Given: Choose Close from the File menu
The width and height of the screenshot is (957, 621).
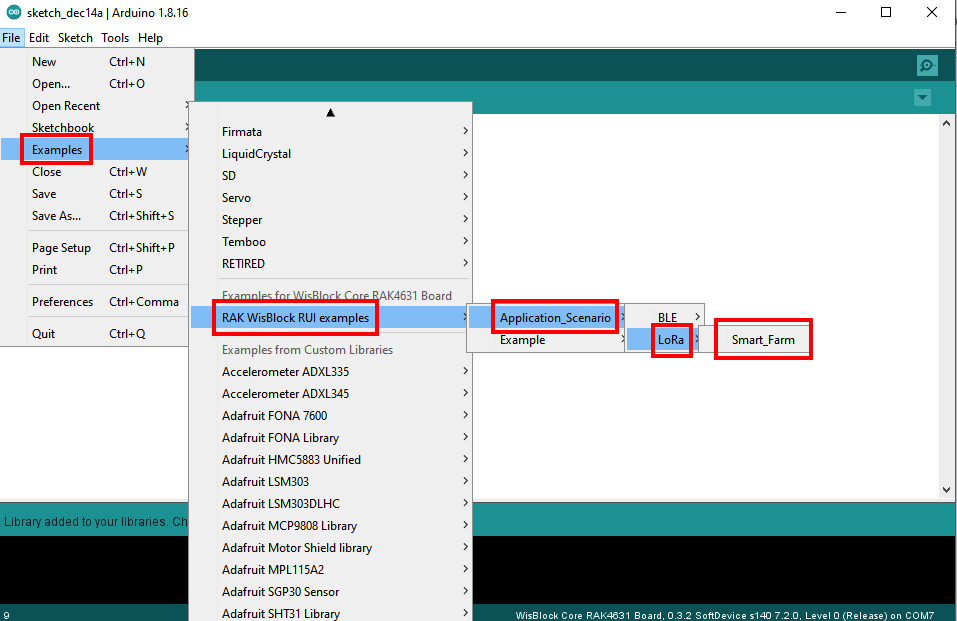Looking at the screenshot, I should click(x=96, y=172).
